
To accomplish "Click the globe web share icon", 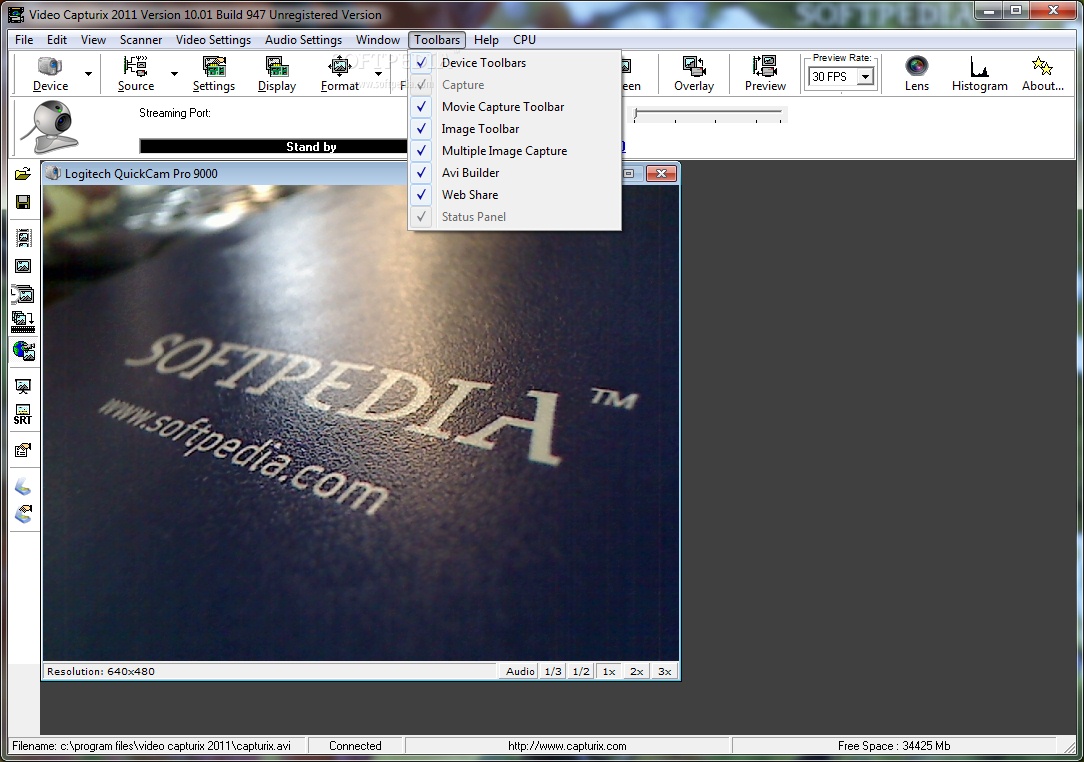I will 24,351.
